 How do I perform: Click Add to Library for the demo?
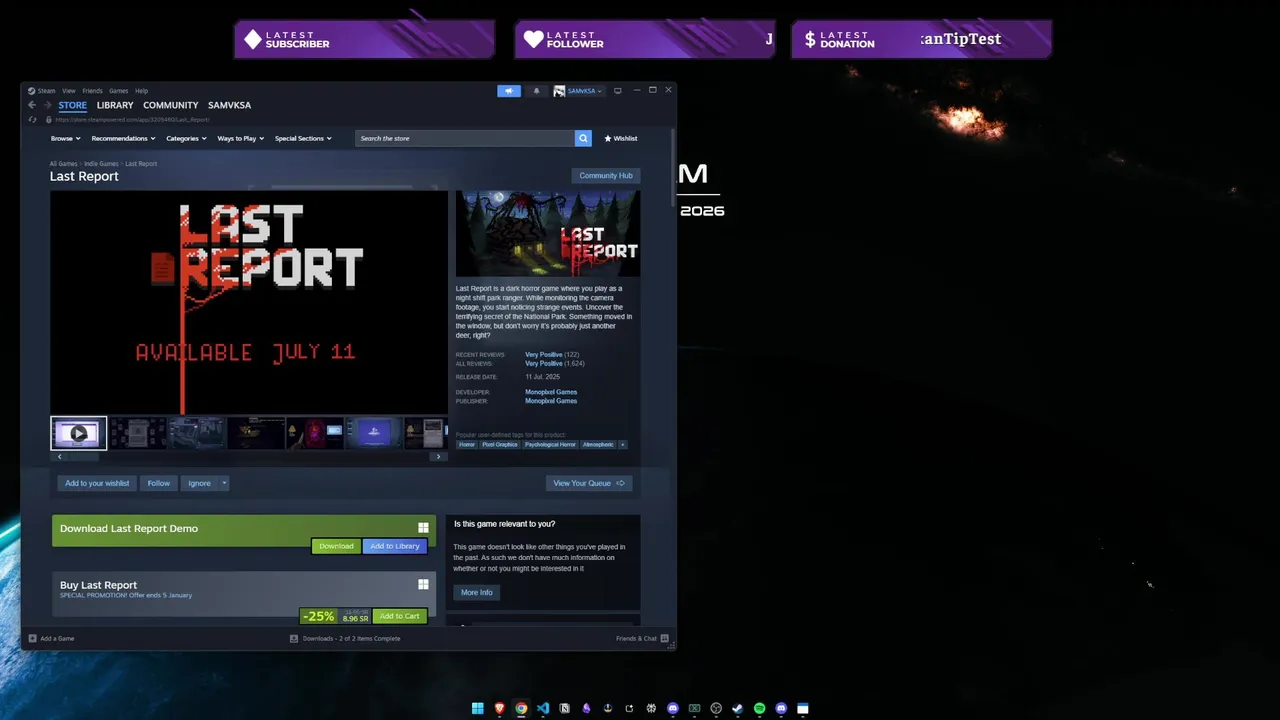coord(395,546)
